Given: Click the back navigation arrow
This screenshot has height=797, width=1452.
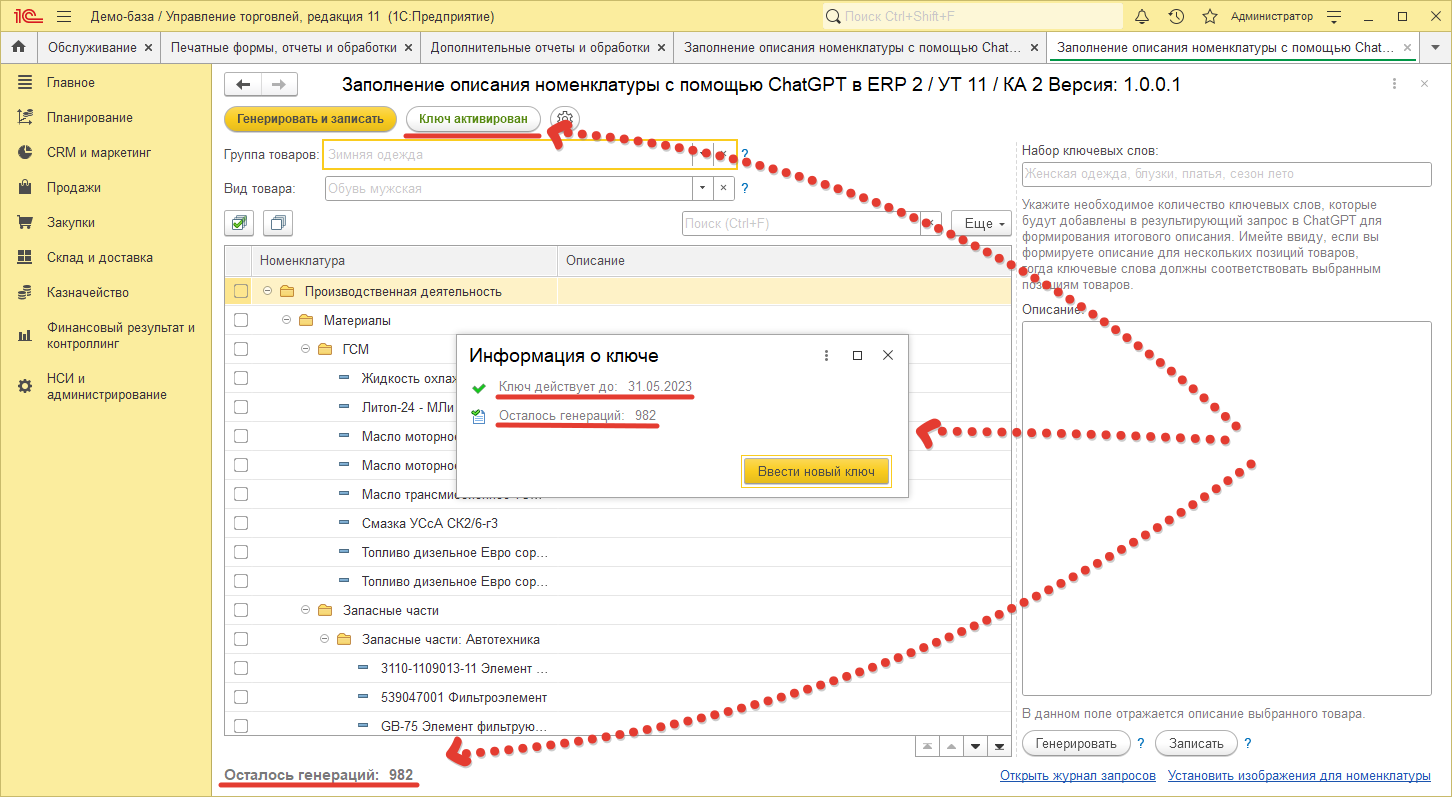Looking at the screenshot, I should [x=243, y=85].
